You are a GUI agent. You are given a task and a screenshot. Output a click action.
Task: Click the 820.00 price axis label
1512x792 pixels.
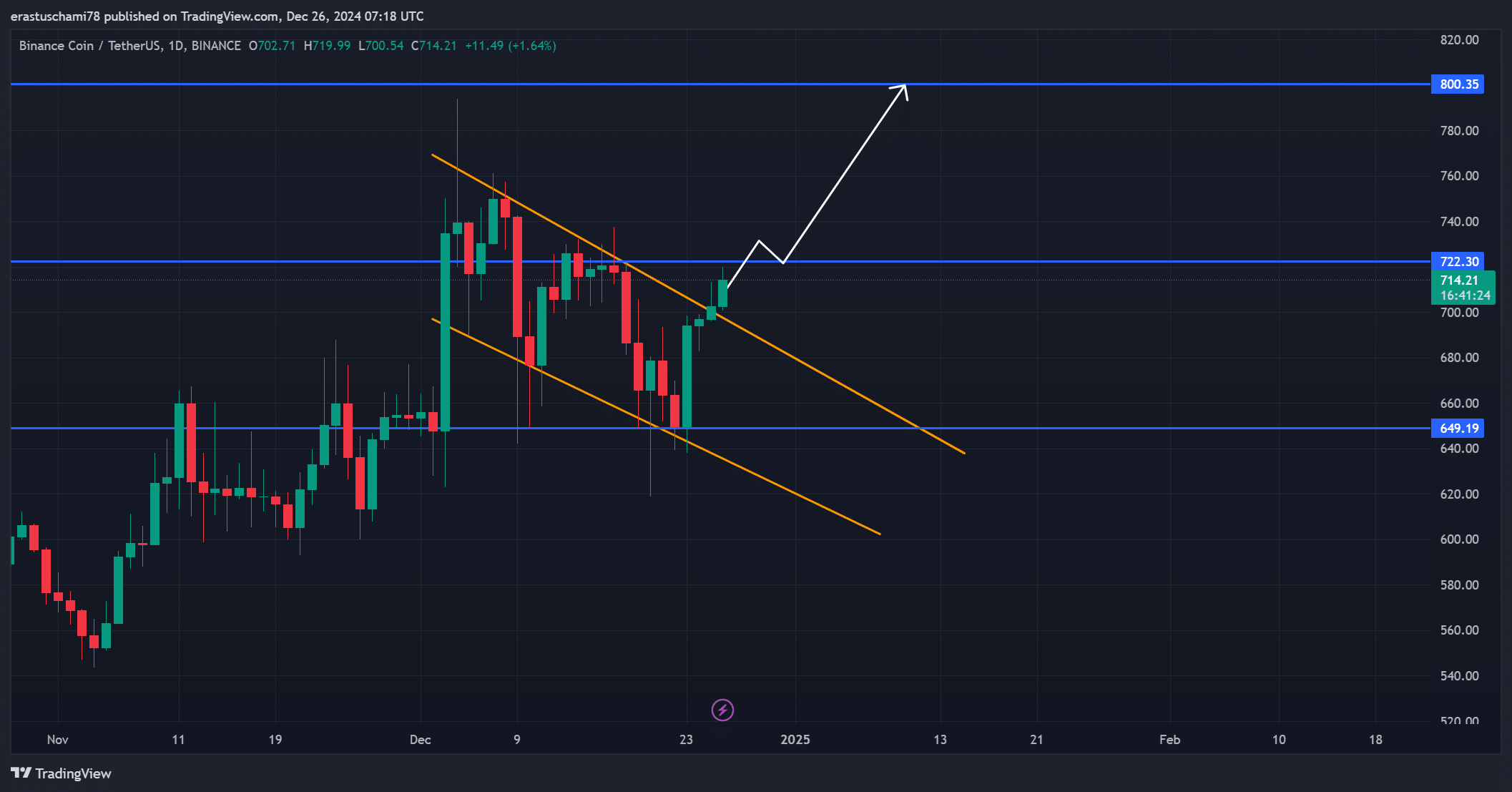coord(1459,40)
